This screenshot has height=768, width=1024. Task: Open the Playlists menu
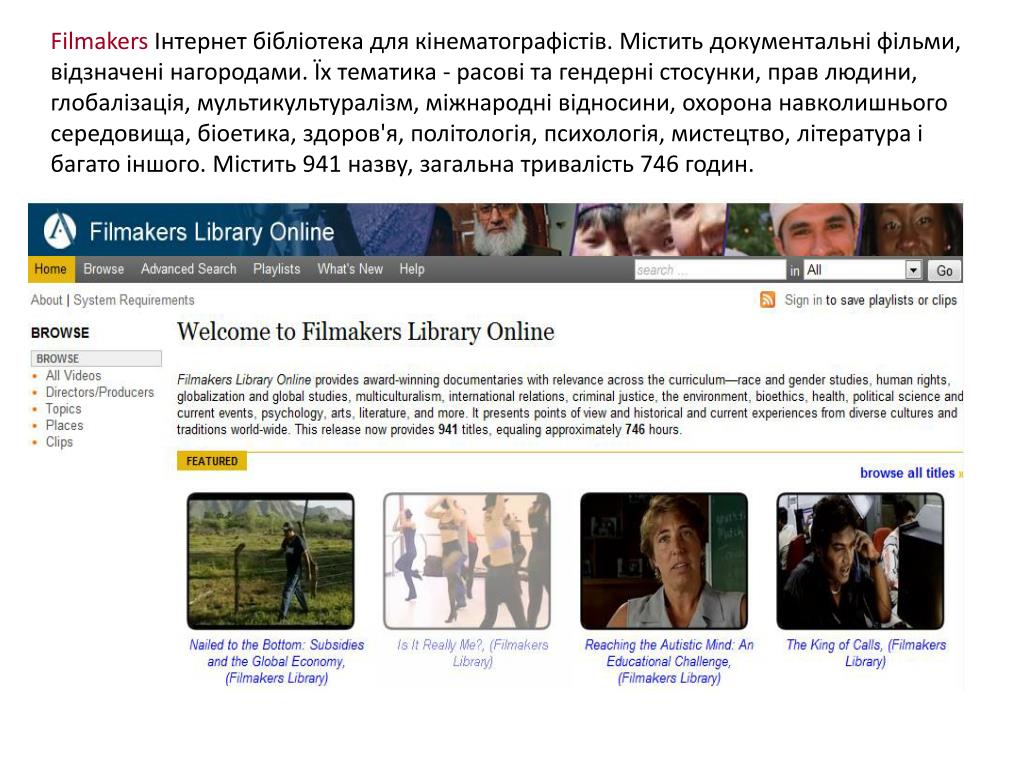(x=277, y=269)
